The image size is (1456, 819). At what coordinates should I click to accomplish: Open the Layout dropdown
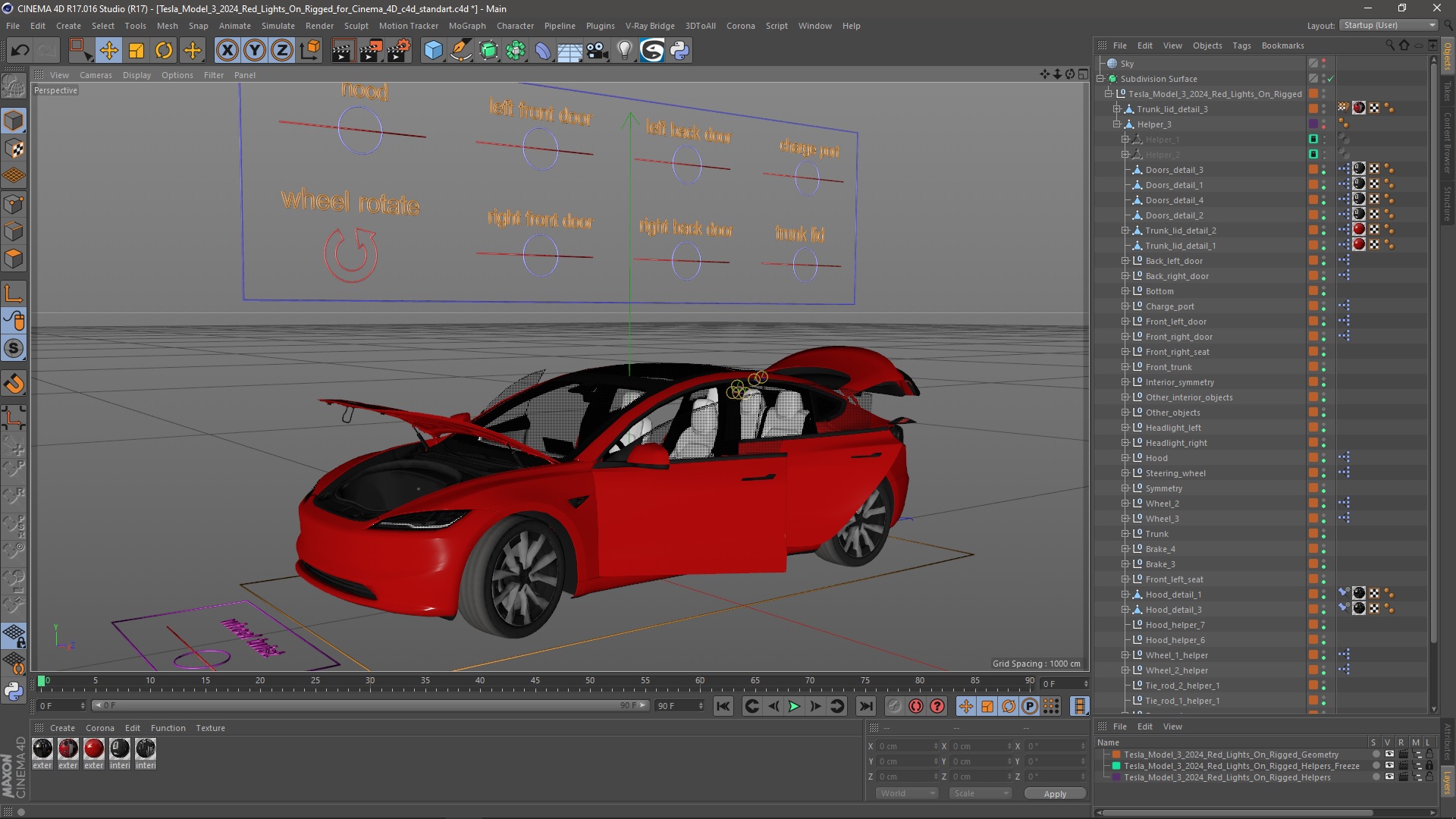1389,25
